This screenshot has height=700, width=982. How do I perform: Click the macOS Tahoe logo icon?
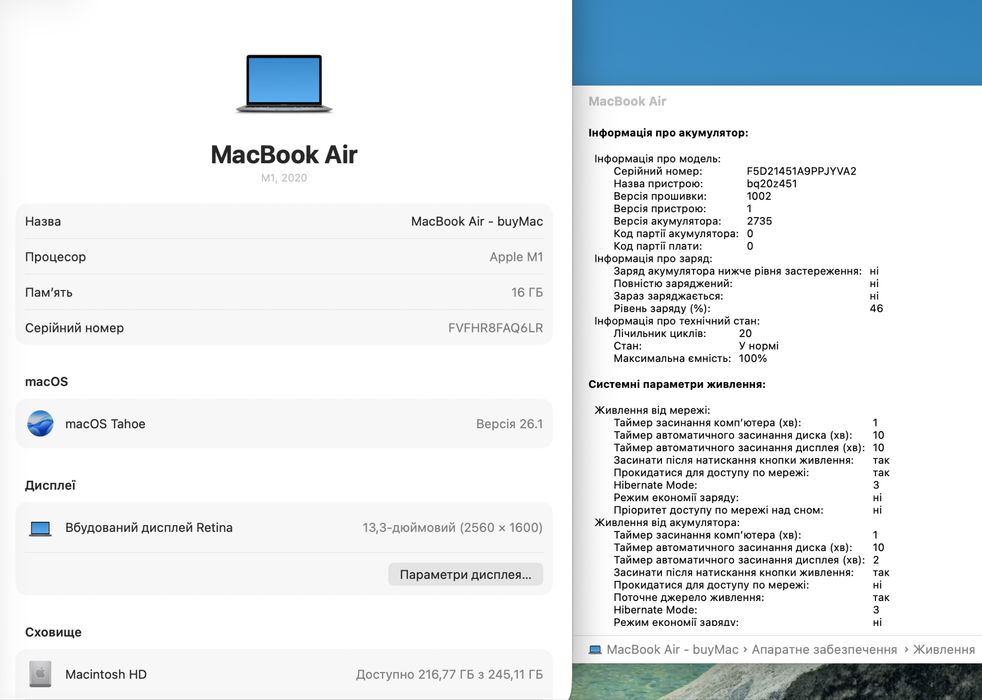[40, 423]
